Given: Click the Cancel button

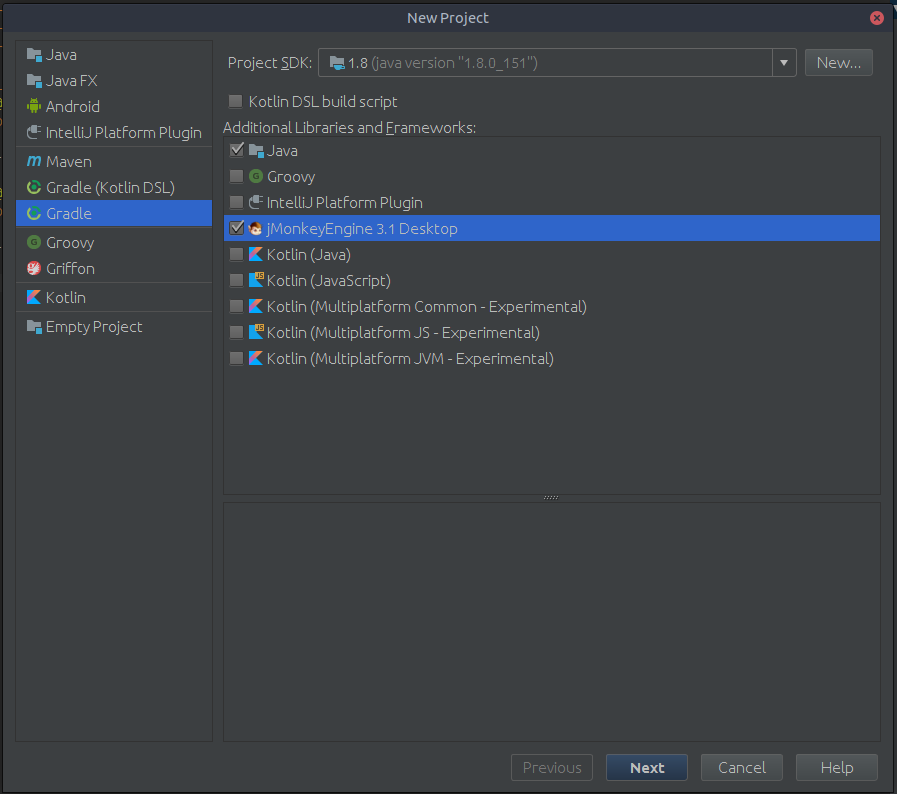Looking at the screenshot, I should (741, 768).
